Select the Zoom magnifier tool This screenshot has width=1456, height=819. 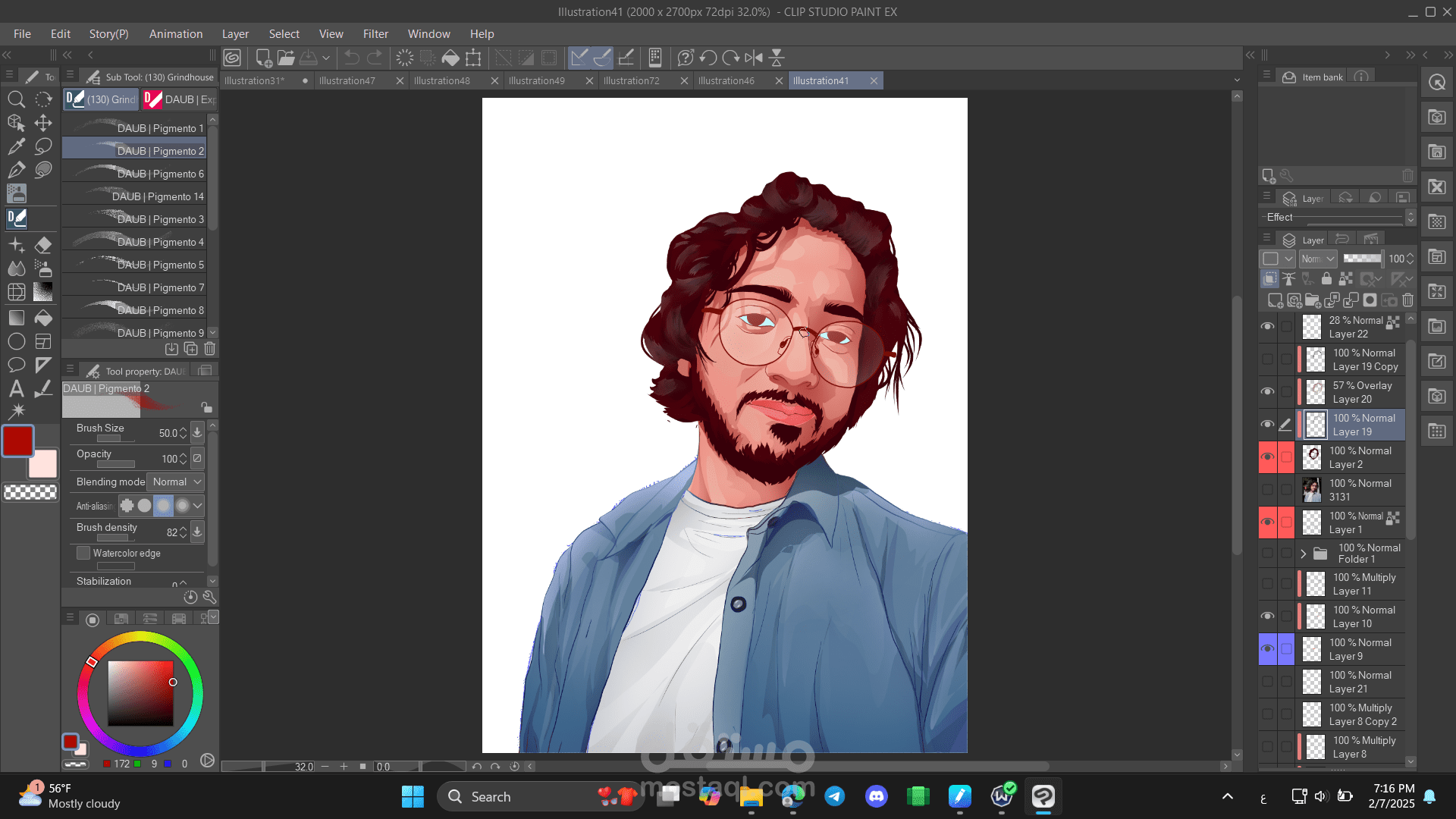16,99
